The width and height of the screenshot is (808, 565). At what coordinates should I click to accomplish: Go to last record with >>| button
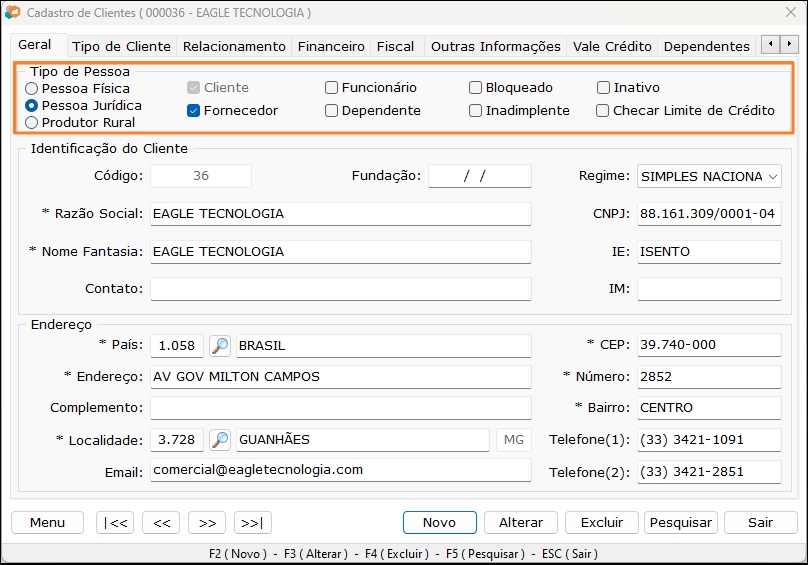(x=252, y=523)
